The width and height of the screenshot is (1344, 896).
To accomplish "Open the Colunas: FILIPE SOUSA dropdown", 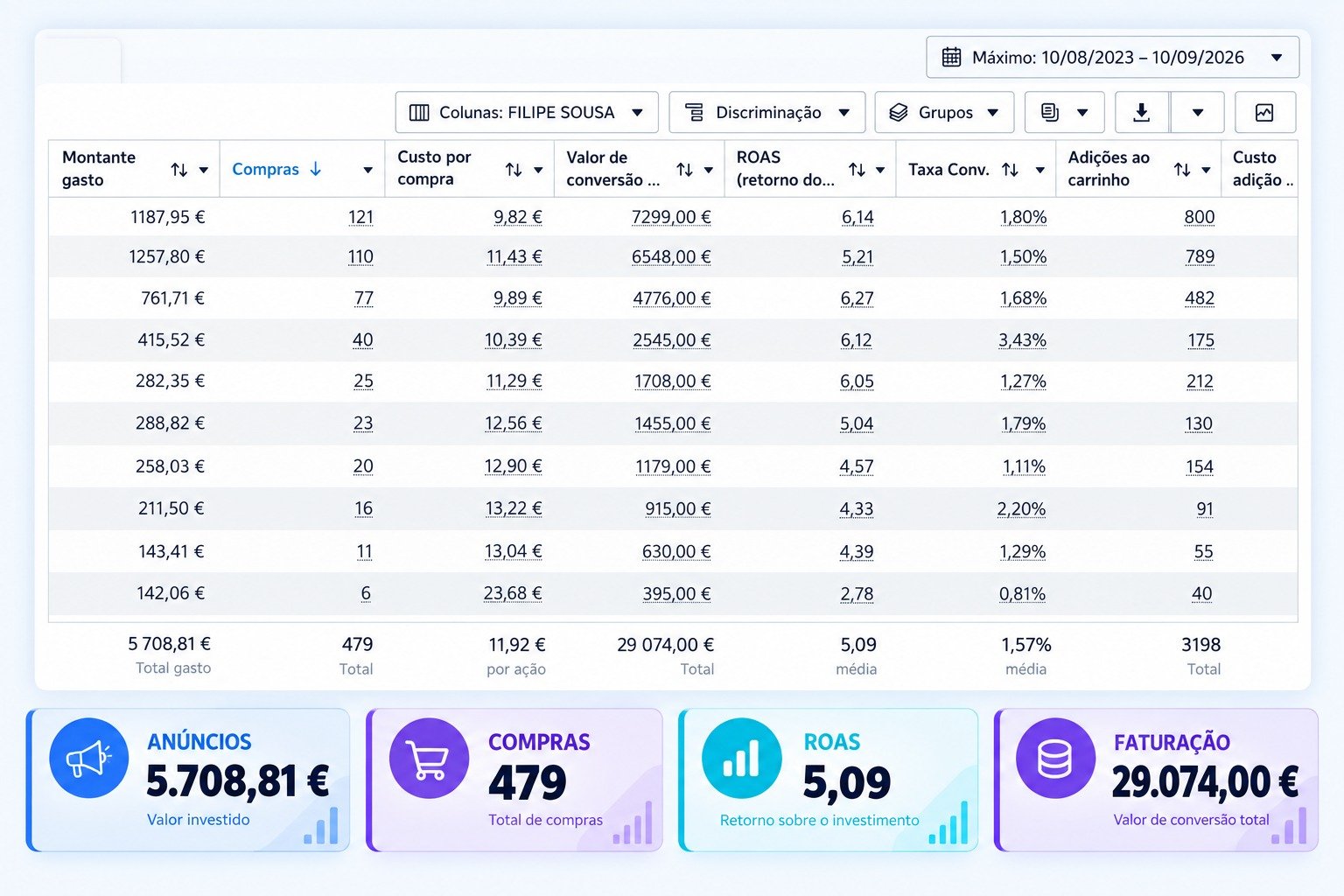I will tap(527, 113).
